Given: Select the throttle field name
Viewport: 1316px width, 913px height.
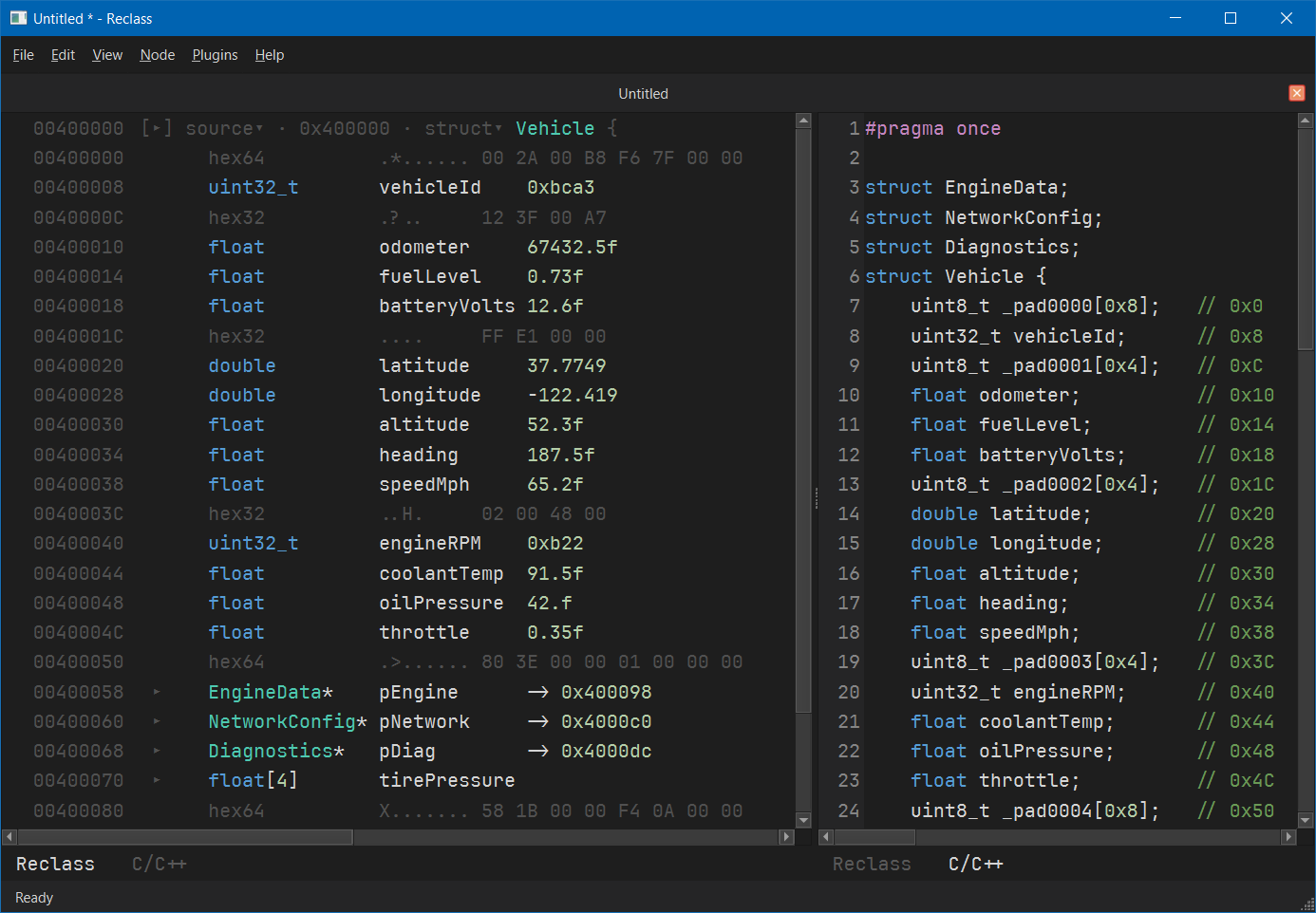Looking at the screenshot, I should click(424, 632).
